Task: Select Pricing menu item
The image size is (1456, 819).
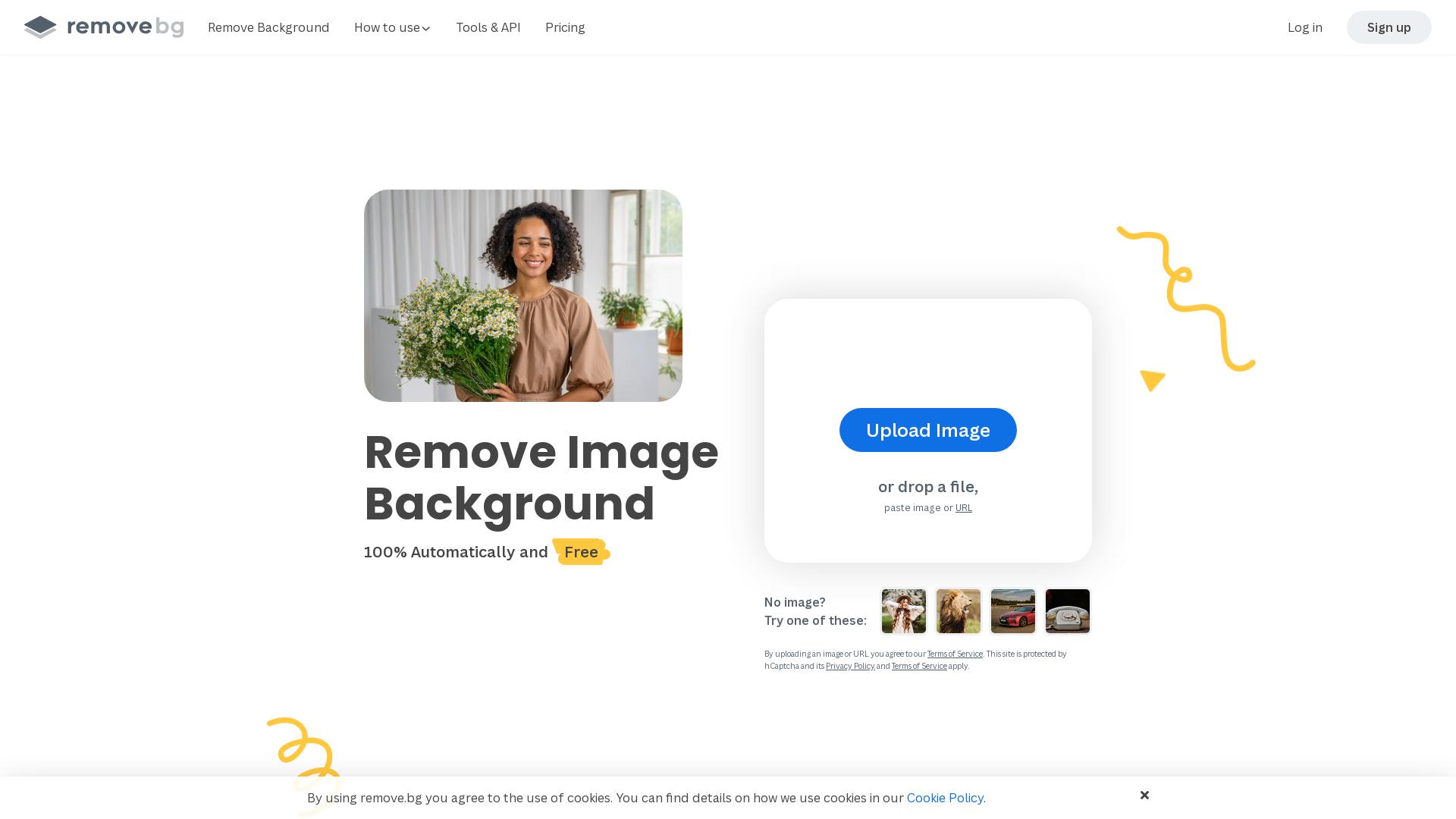Action: click(x=565, y=27)
